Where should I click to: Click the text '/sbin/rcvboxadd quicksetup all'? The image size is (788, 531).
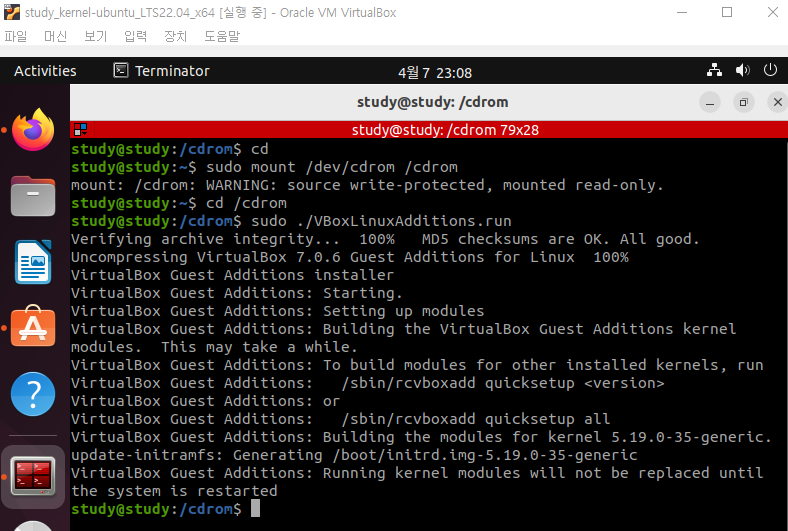pos(475,419)
